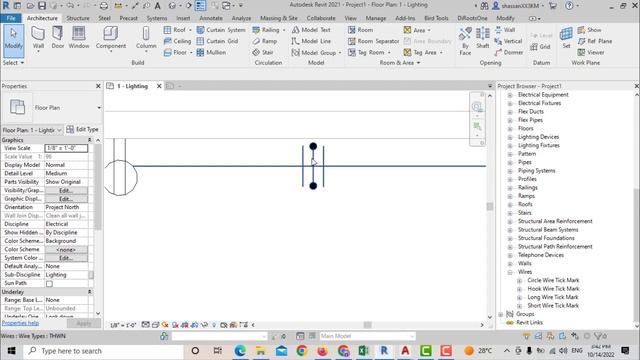Close the 1 - Lighting view tab

[x=159, y=86]
